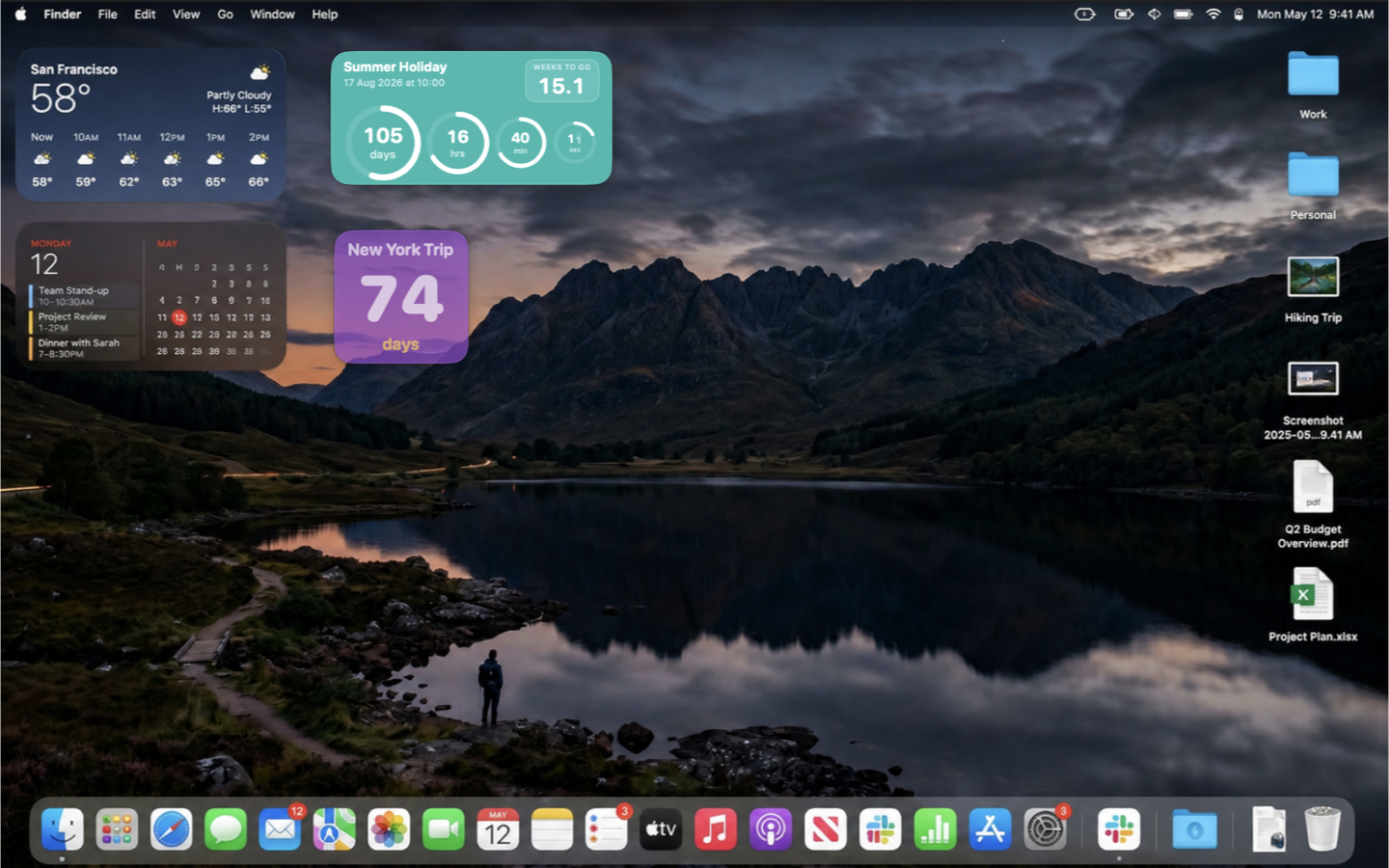Open the App Store from the Dock

point(990,828)
